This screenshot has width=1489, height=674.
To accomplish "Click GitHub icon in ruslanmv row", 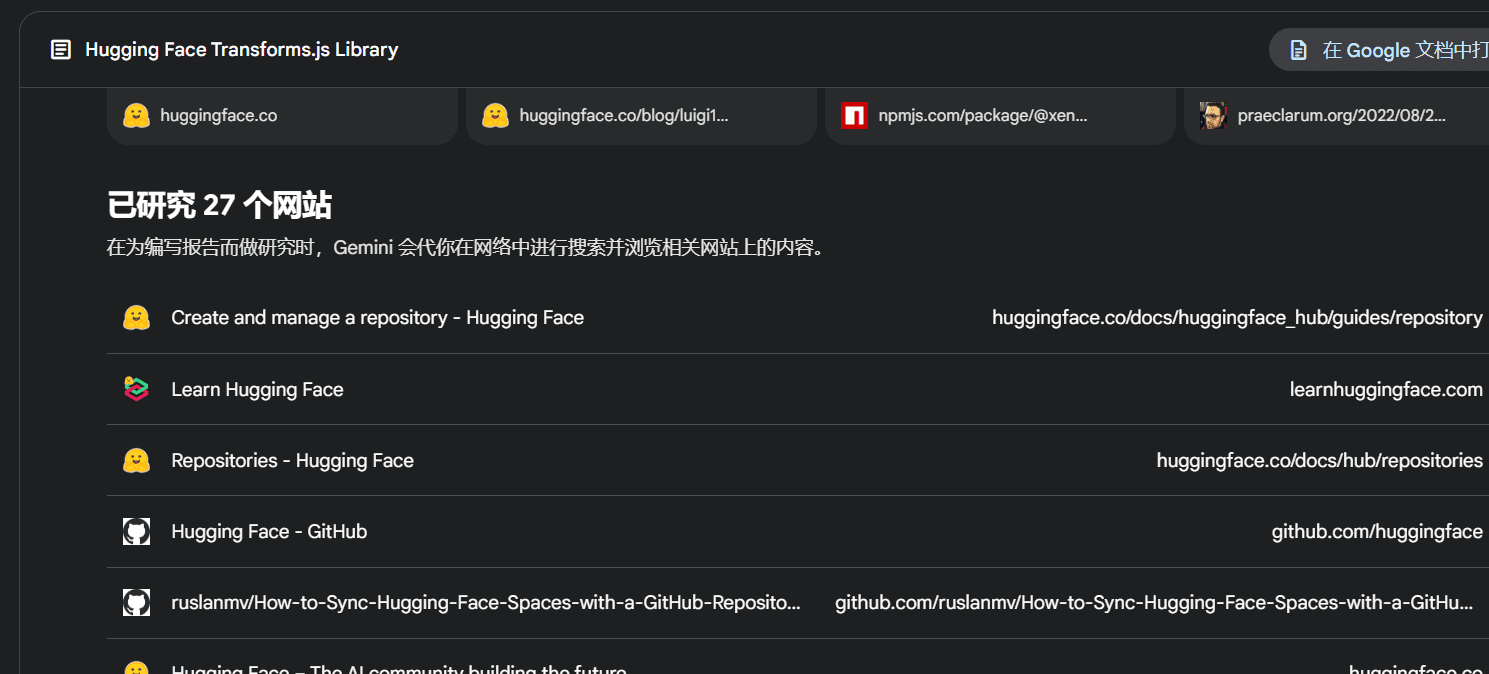I will coord(136,602).
